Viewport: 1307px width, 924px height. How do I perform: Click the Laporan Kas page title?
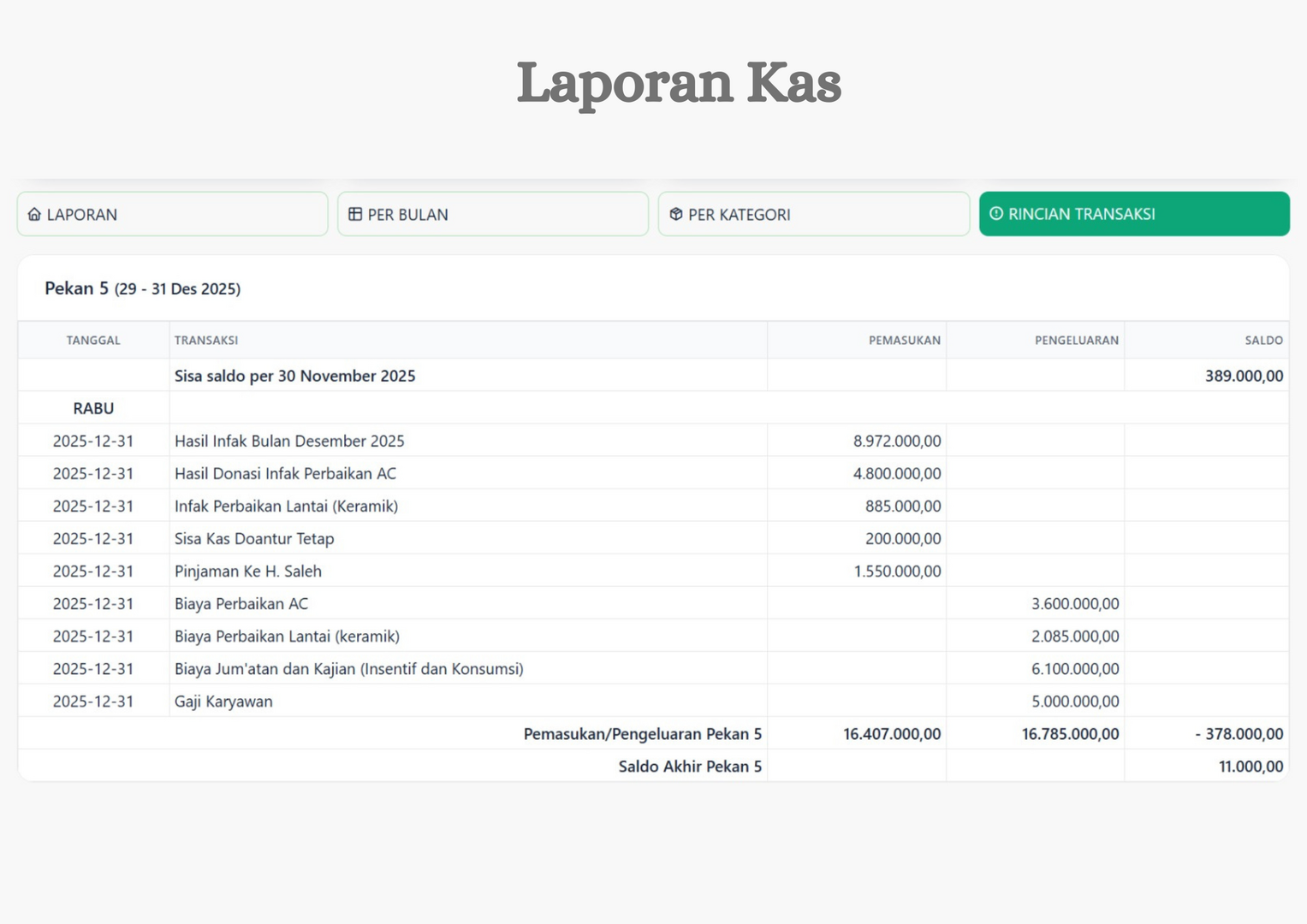(x=678, y=83)
